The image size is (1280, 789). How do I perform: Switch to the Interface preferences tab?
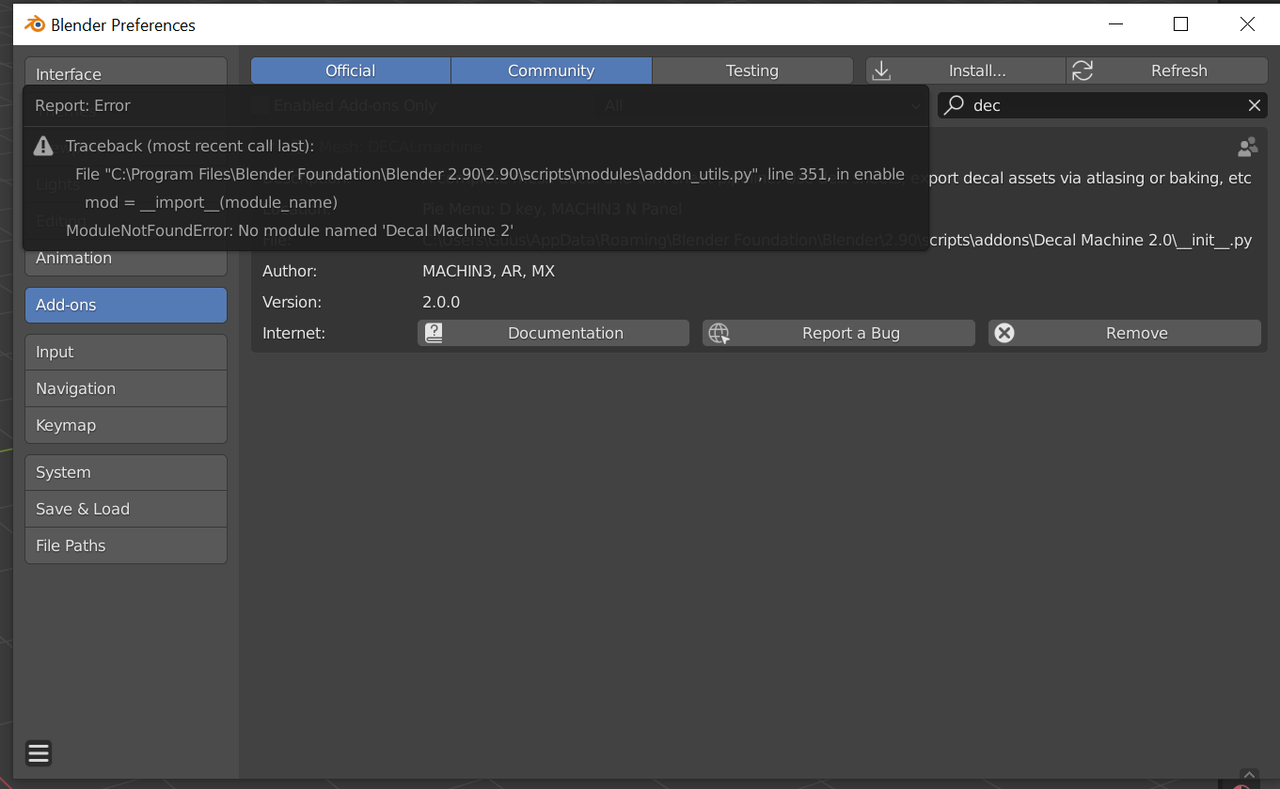point(126,72)
